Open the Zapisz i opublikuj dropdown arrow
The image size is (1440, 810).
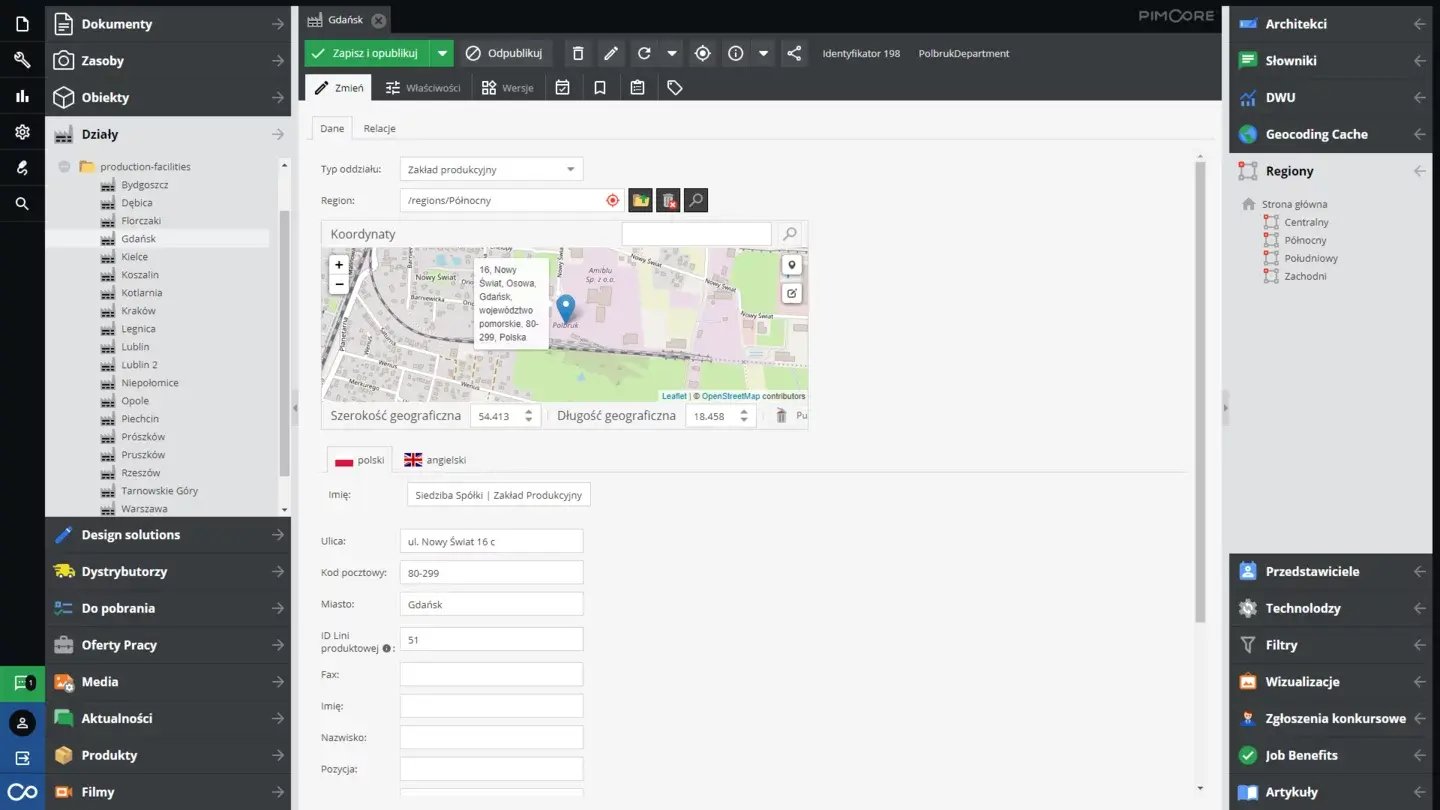442,53
